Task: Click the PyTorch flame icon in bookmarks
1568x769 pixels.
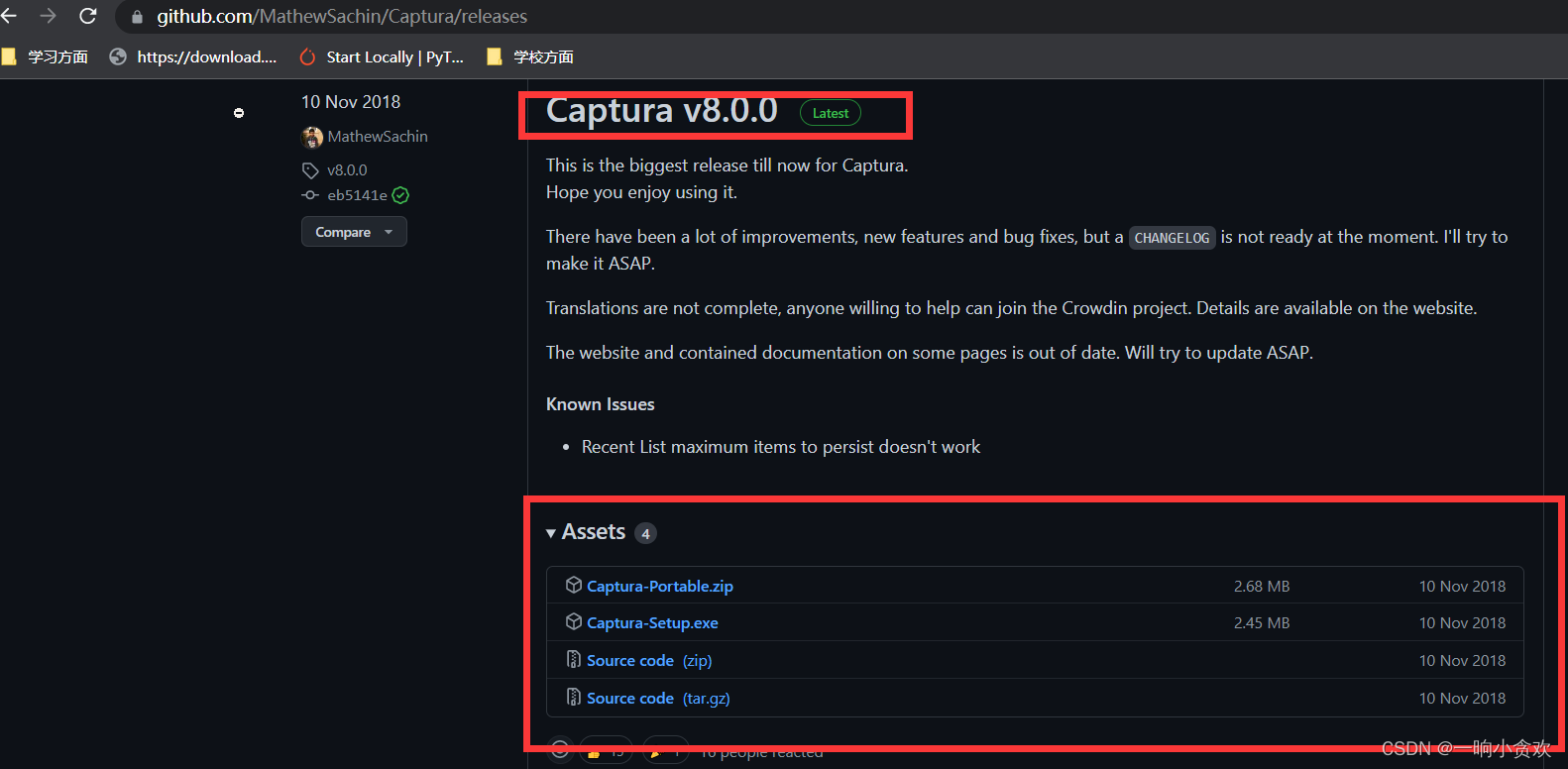Action: click(307, 56)
